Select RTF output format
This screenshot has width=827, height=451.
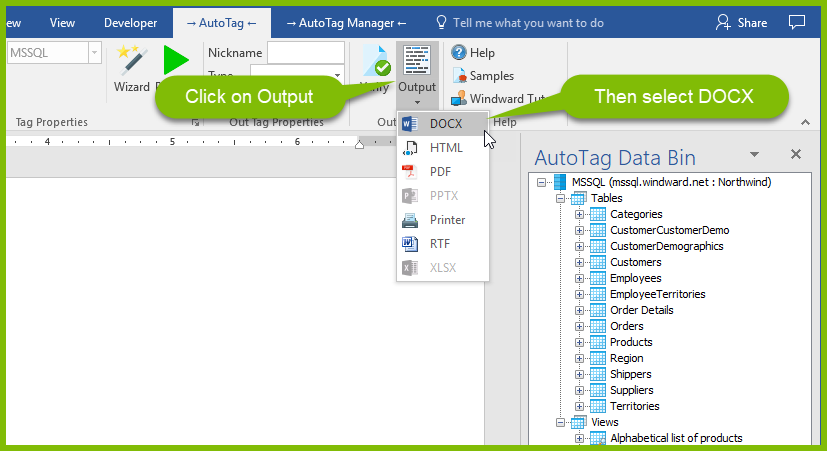coord(443,244)
